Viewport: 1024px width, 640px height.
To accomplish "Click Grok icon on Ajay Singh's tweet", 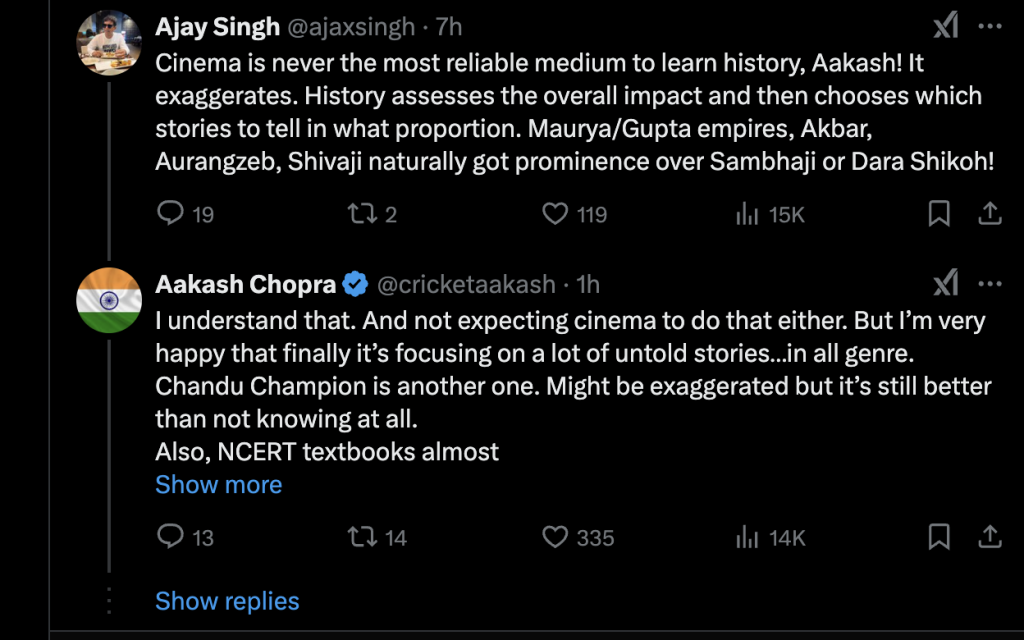I will 945,27.
